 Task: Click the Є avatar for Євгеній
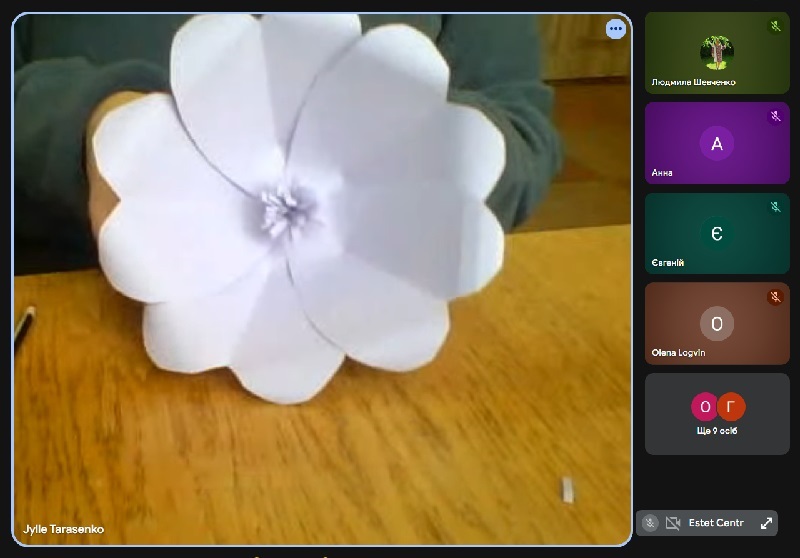pyautogui.click(x=717, y=234)
